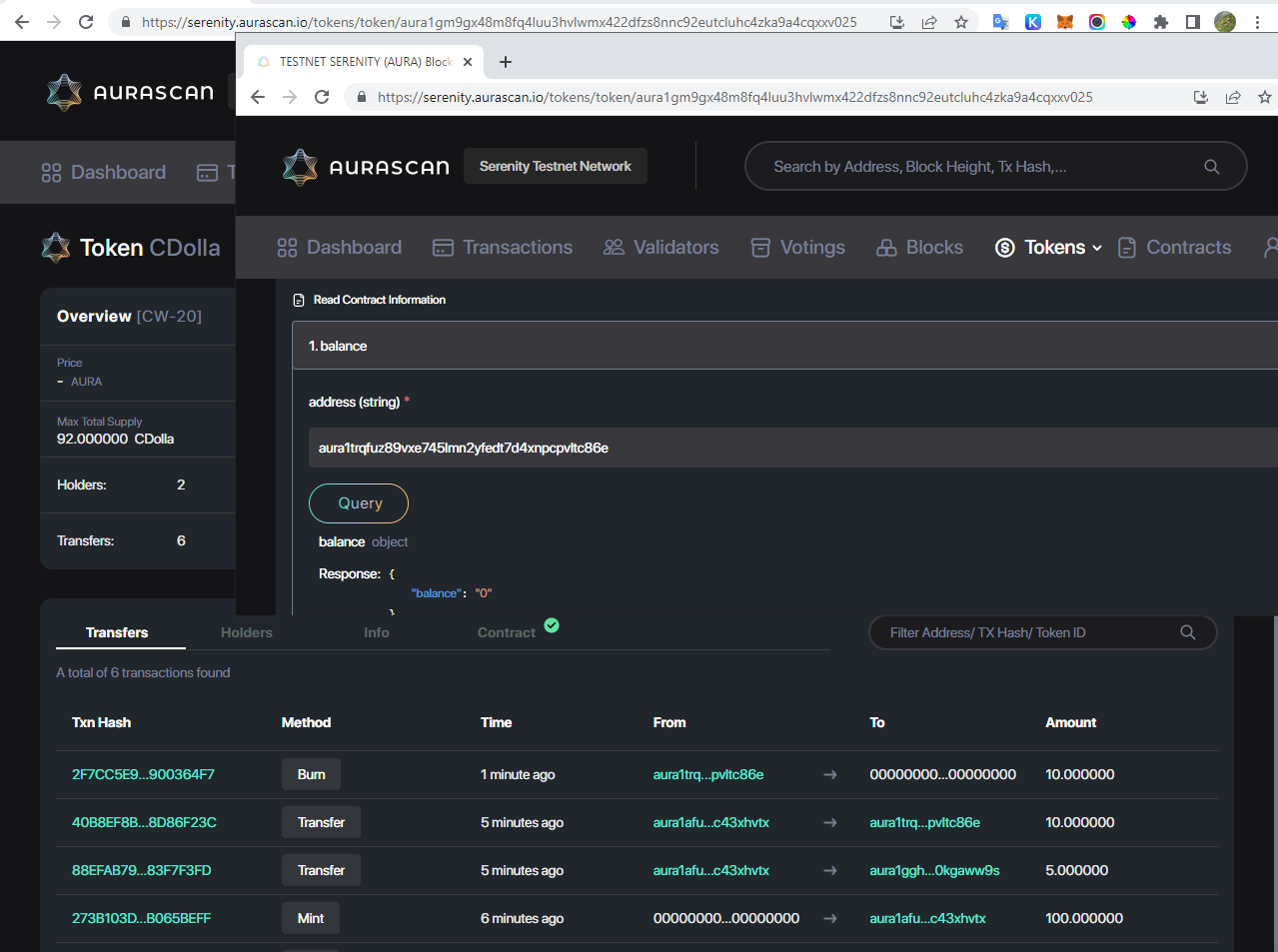Click the Serenity Testnet Network button
Viewport: 1278px width, 952px height.
pyautogui.click(x=556, y=166)
